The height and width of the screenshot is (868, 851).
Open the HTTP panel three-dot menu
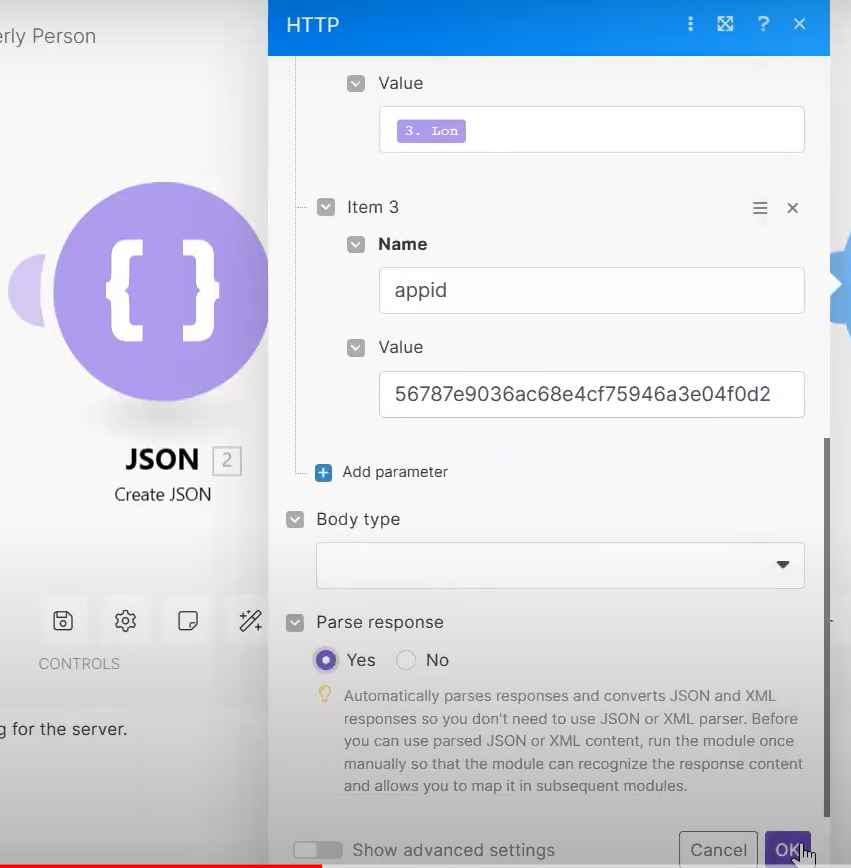pos(690,24)
